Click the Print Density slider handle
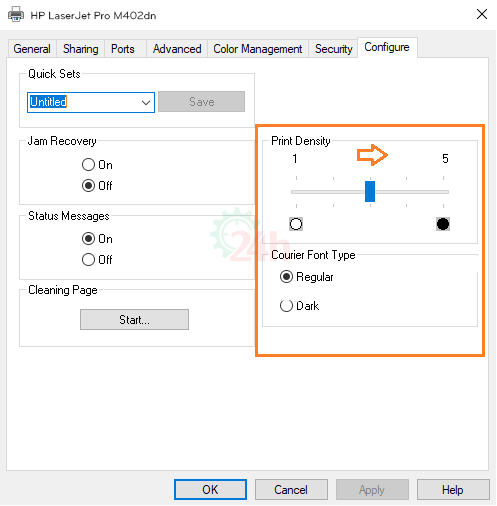This screenshot has width=497, height=506. 370,192
